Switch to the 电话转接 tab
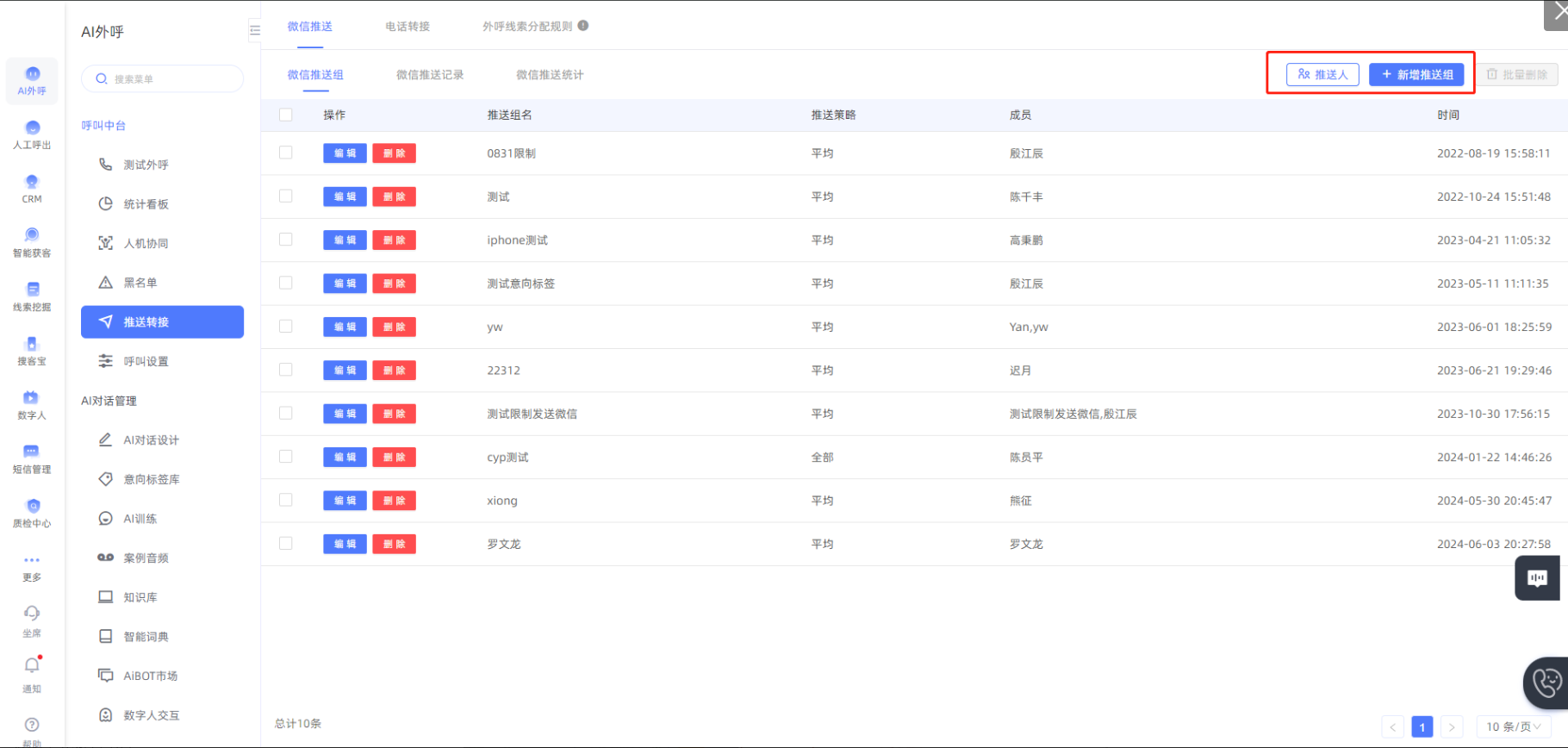Viewport: 1568px width, 748px height. [x=408, y=27]
